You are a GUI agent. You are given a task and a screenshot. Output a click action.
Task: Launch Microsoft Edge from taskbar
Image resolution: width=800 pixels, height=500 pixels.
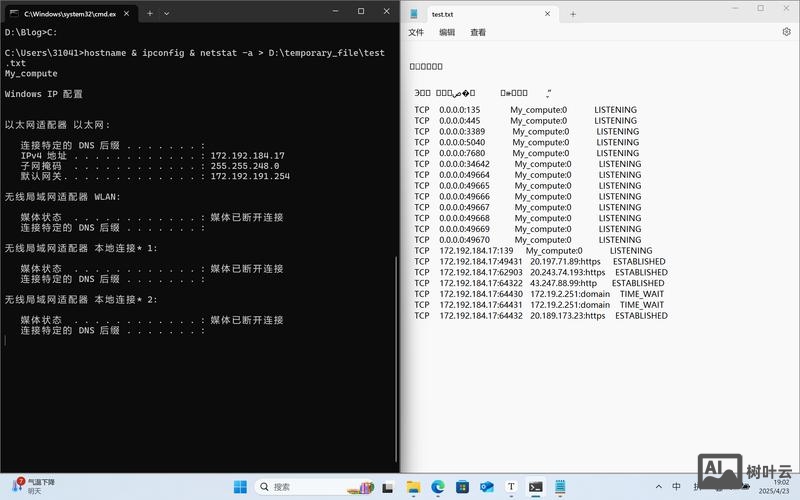coord(437,487)
